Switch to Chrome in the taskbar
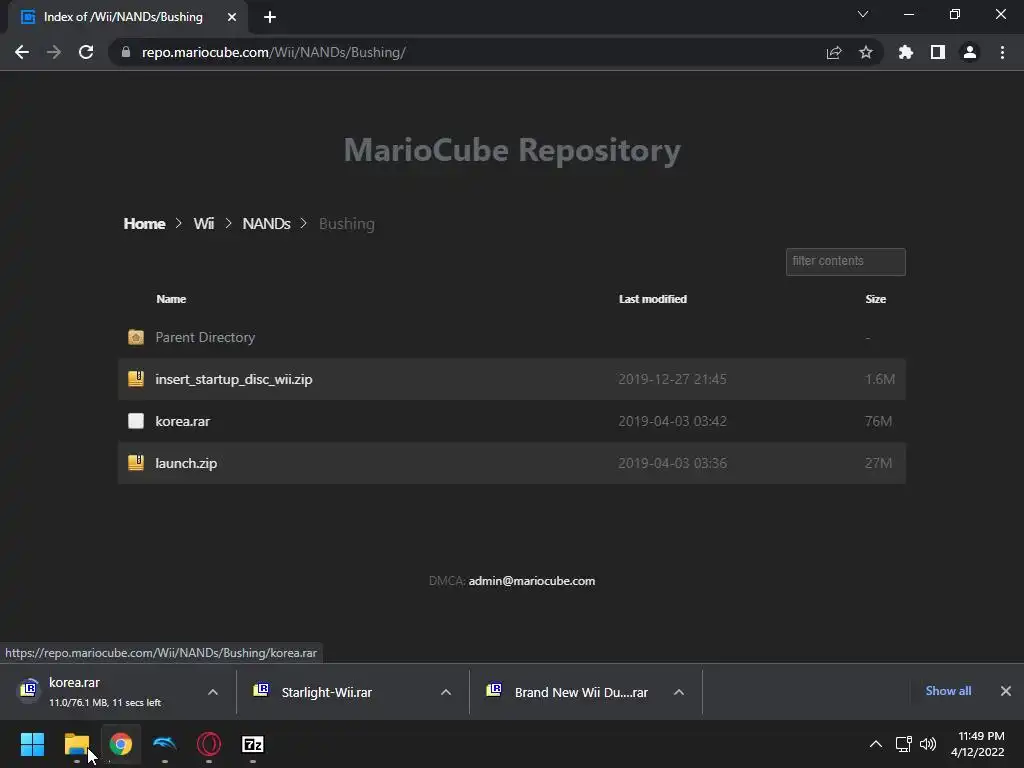 tap(121, 744)
